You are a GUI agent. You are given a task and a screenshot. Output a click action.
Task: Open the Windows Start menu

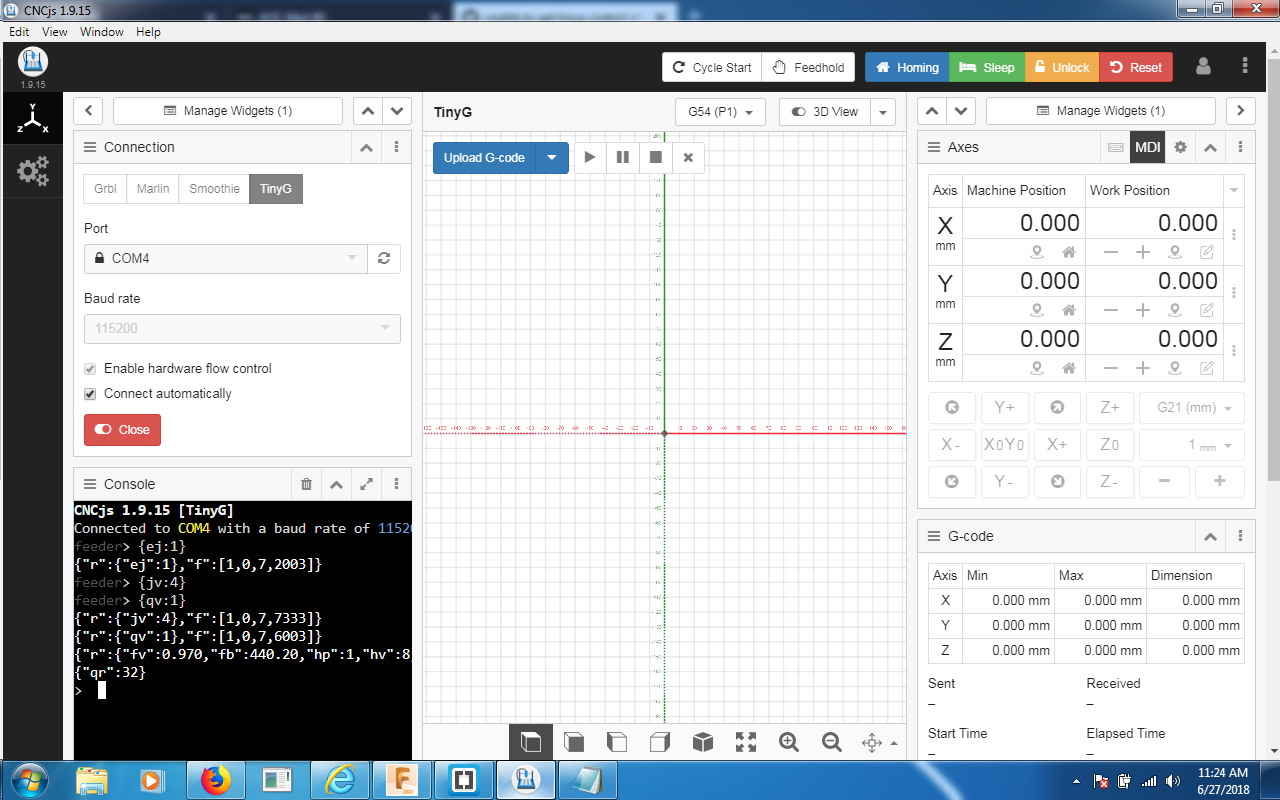[28, 779]
